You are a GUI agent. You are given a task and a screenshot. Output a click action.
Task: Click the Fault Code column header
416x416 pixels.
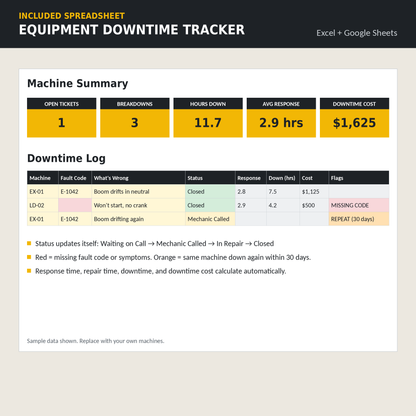[x=75, y=178]
